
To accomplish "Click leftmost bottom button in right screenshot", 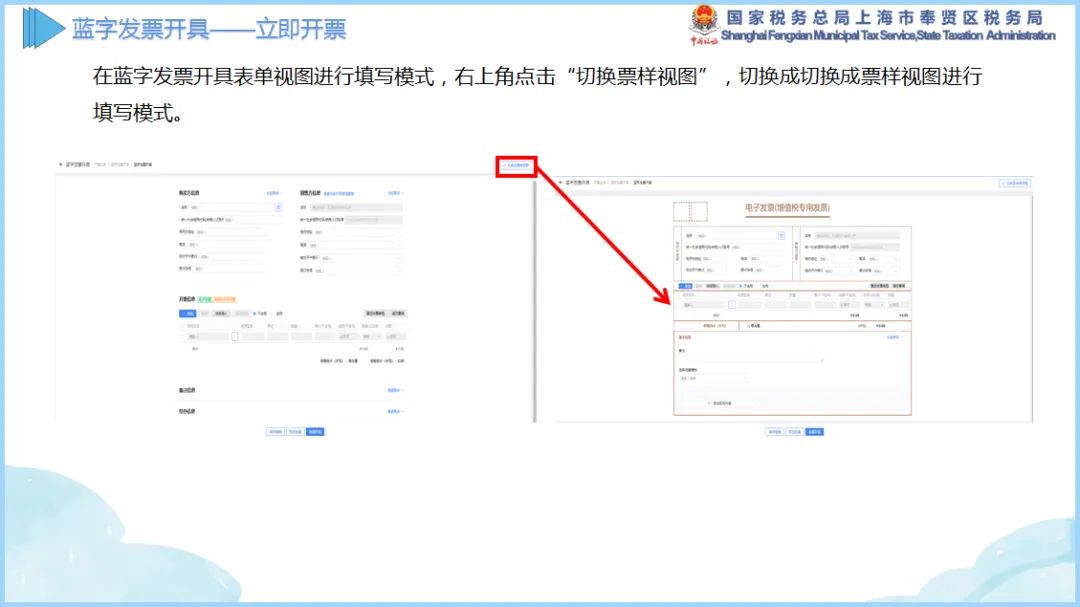I will 775,432.
